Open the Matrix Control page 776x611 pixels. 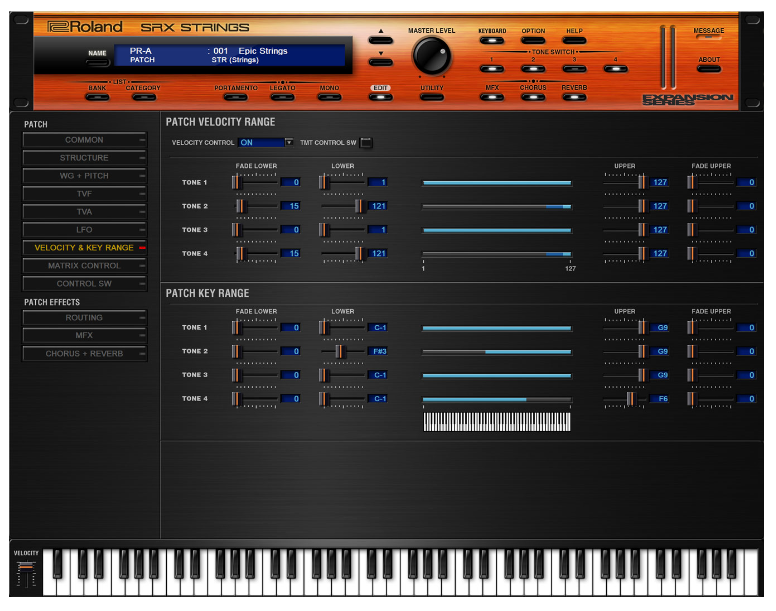[x=85, y=266]
